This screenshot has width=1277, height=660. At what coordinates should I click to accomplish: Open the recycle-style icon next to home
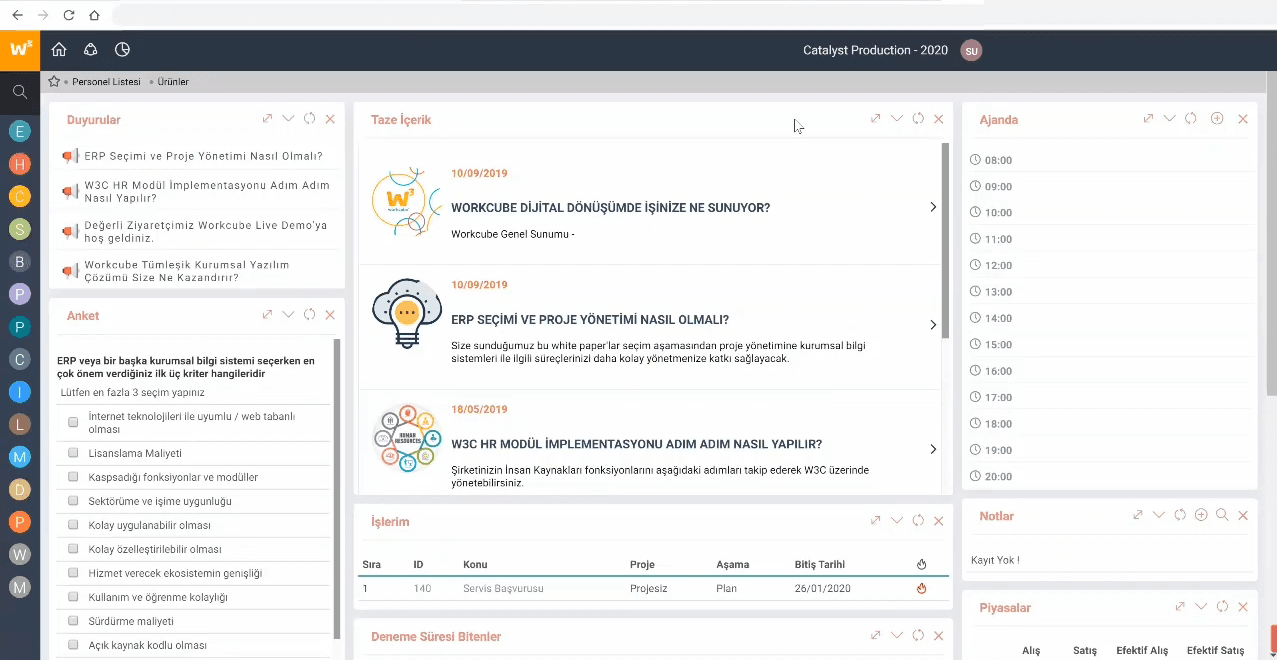click(90, 49)
